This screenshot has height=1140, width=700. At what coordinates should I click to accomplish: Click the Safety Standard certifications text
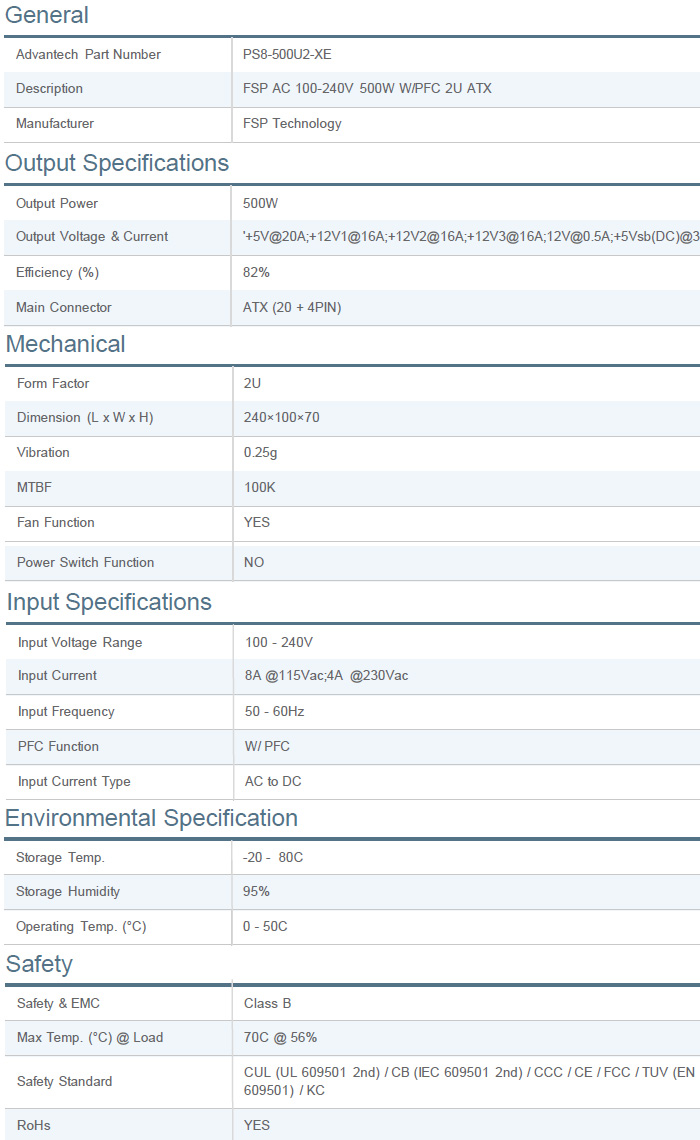(x=470, y=1081)
